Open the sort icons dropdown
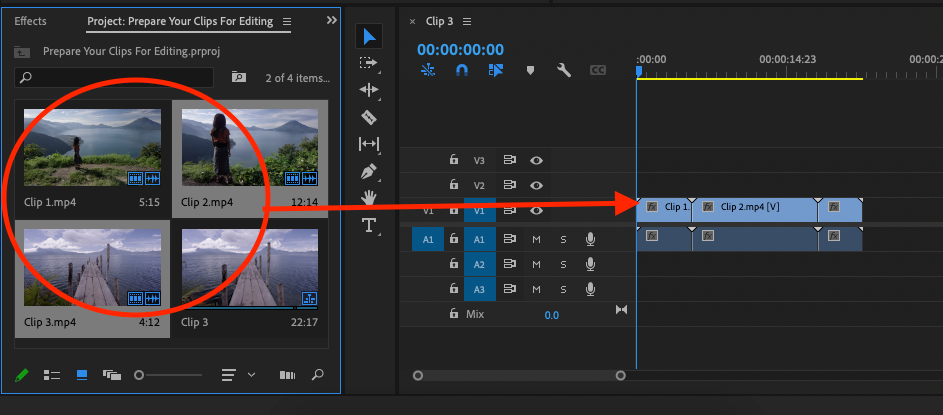943x415 pixels. pyautogui.click(x=238, y=375)
